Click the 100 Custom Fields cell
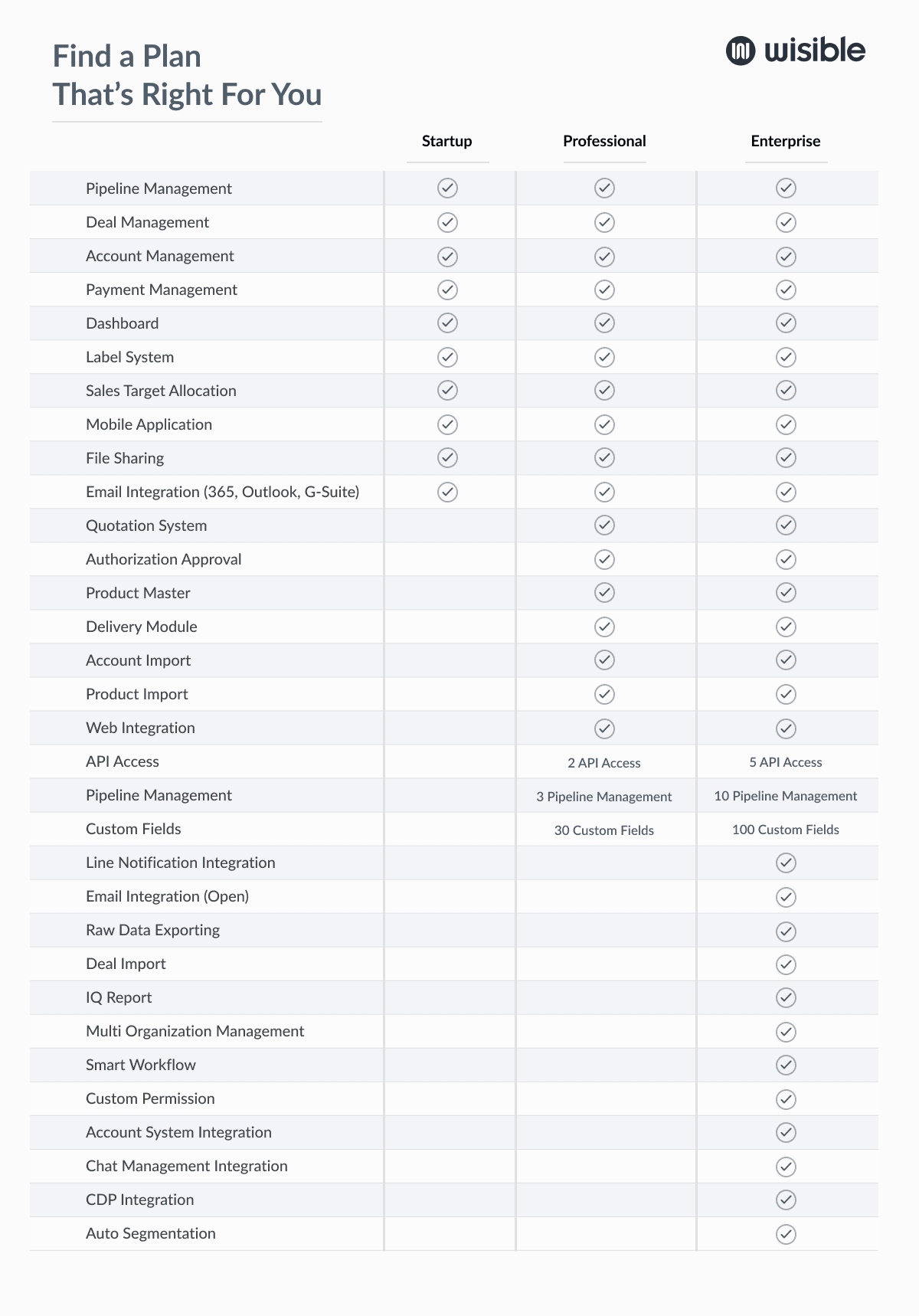The image size is (919, 1316). [x=786, y=830]
